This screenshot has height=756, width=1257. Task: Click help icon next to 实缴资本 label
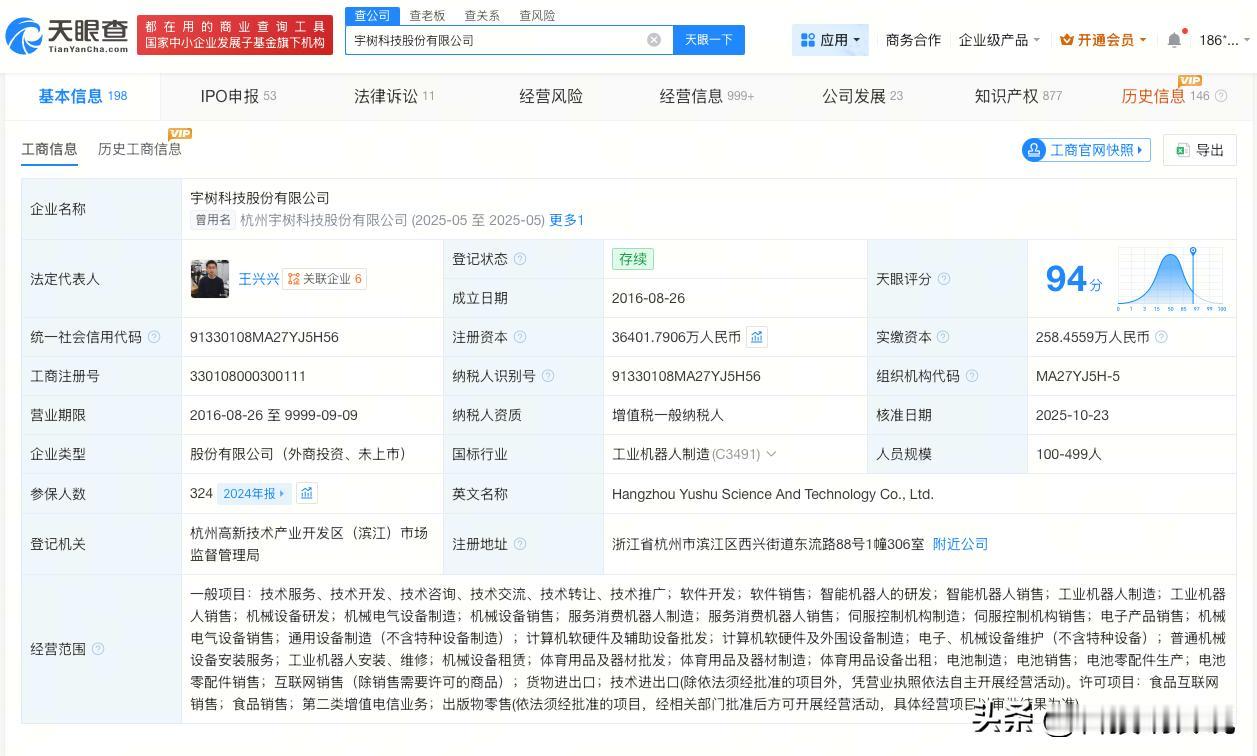pyautogui.click(x=943, y=337)
